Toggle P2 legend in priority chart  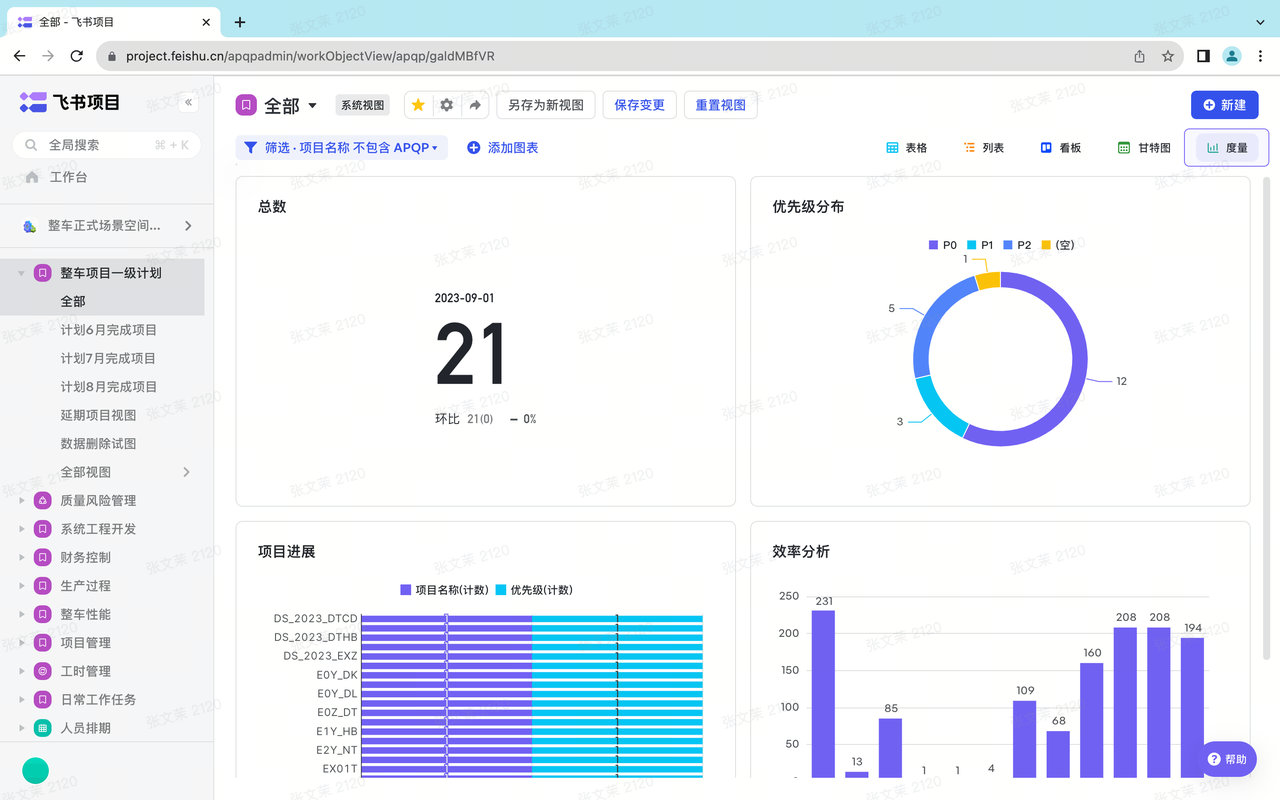tap(1017, 245)
